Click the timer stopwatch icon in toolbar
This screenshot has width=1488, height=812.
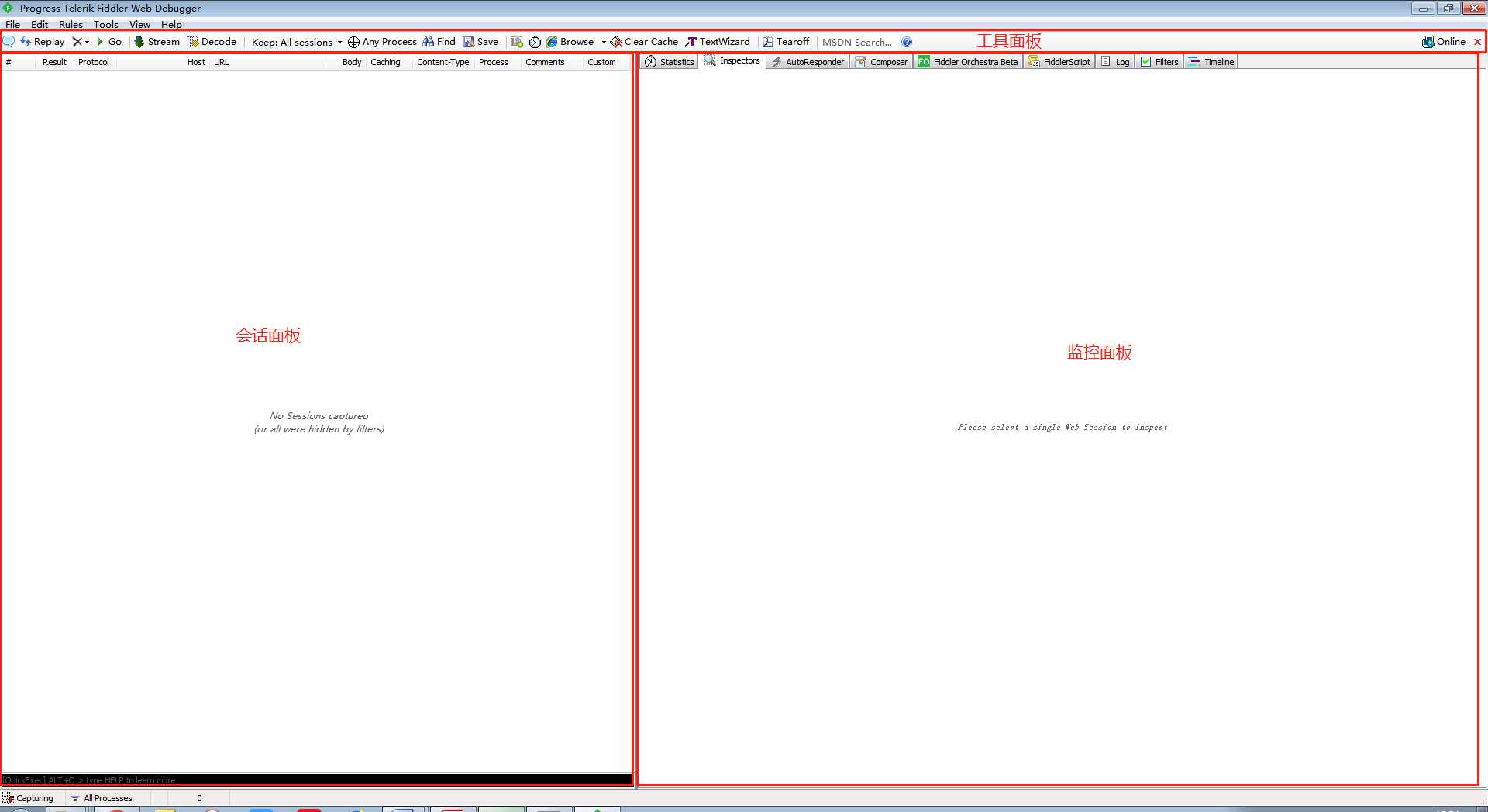coord(535,42)
